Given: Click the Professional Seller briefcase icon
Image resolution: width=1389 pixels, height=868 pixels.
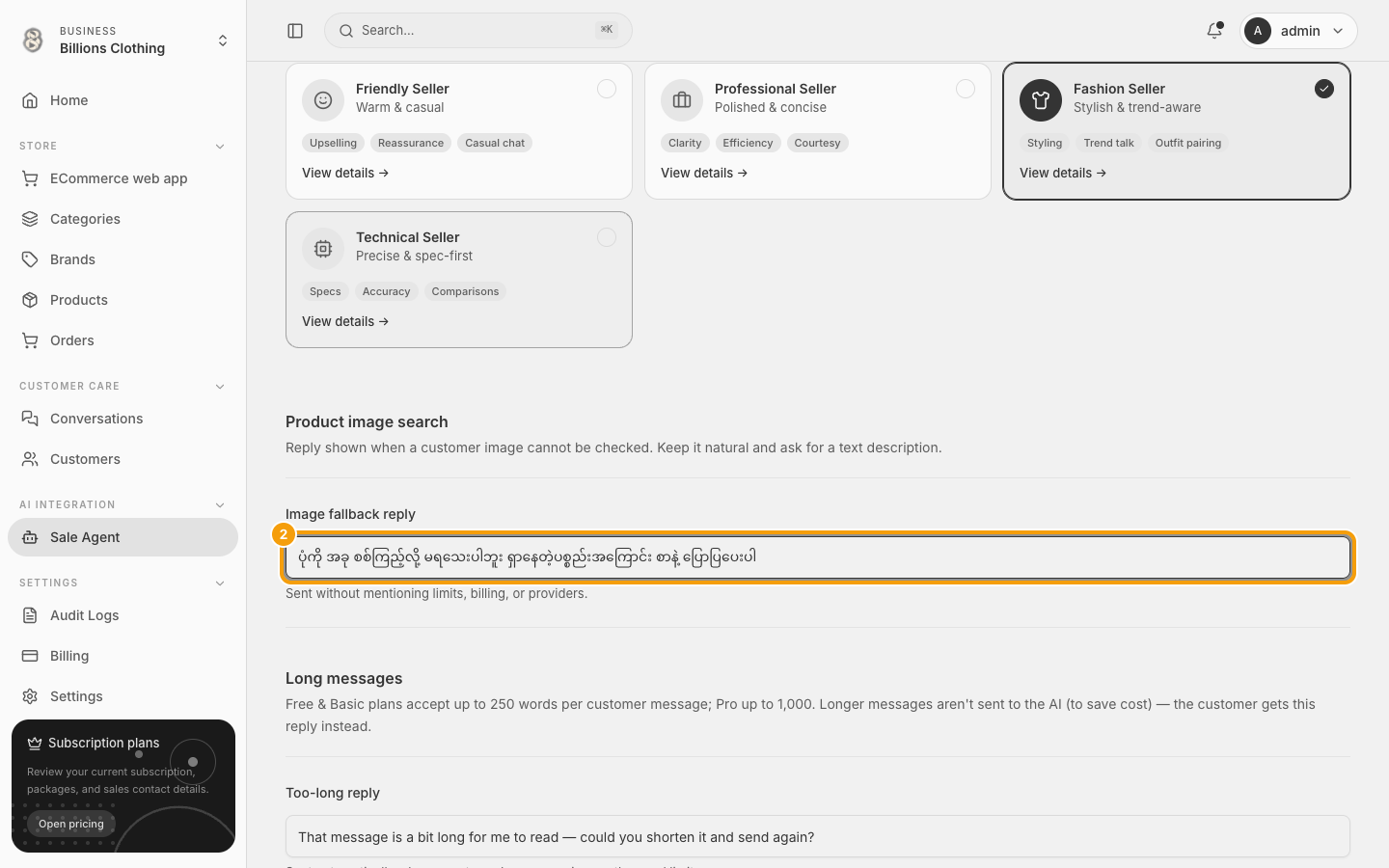Looking at the screenshot, I should click(x=682, y=100).
